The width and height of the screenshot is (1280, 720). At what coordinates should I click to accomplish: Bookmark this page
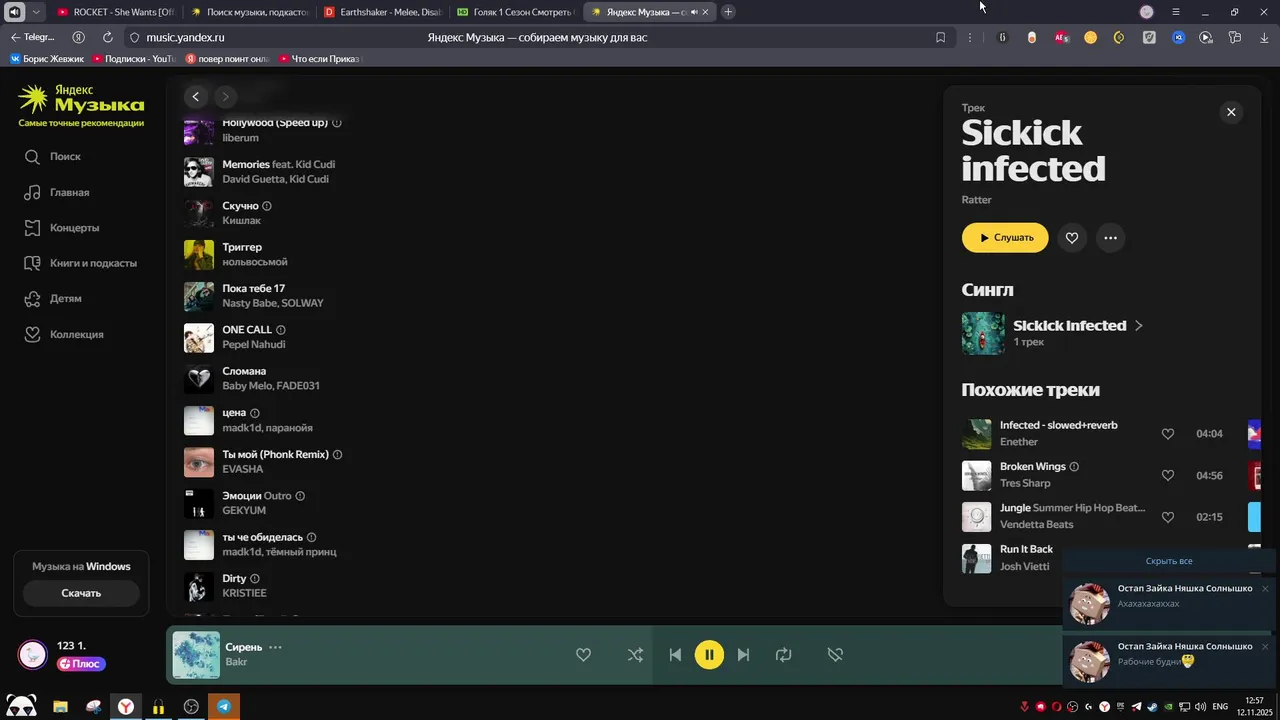tap(940, 37)
